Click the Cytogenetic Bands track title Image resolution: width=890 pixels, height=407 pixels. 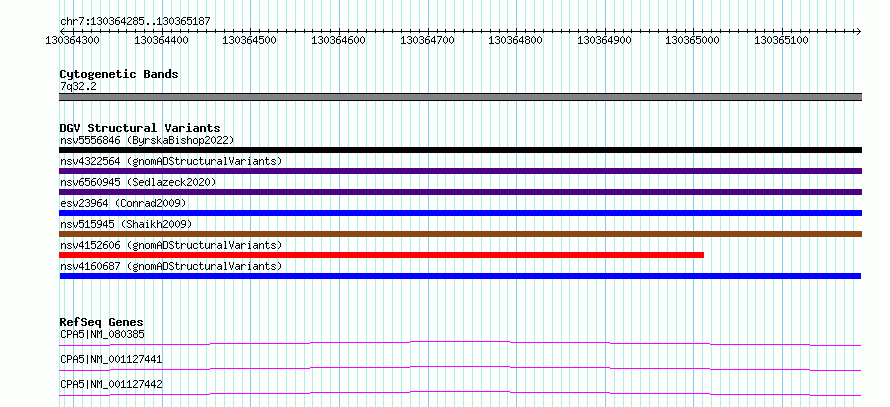tap(119, 74)
